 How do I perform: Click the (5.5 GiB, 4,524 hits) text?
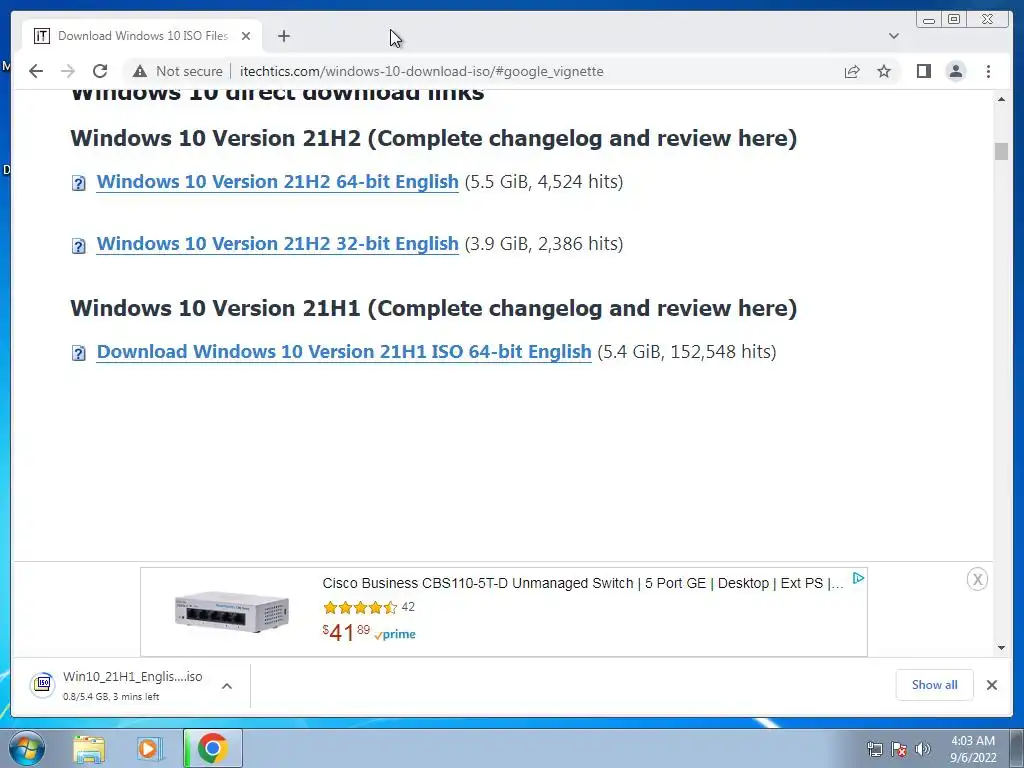click(x=544, y=182)
